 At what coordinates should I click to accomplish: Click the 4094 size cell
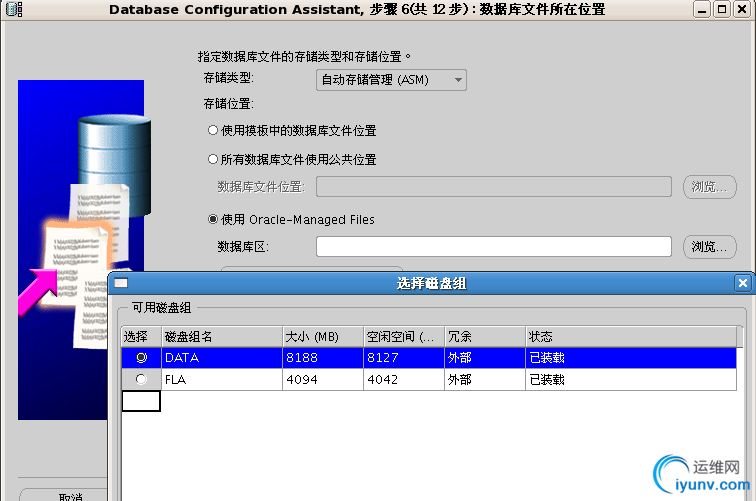click(323, 379)
